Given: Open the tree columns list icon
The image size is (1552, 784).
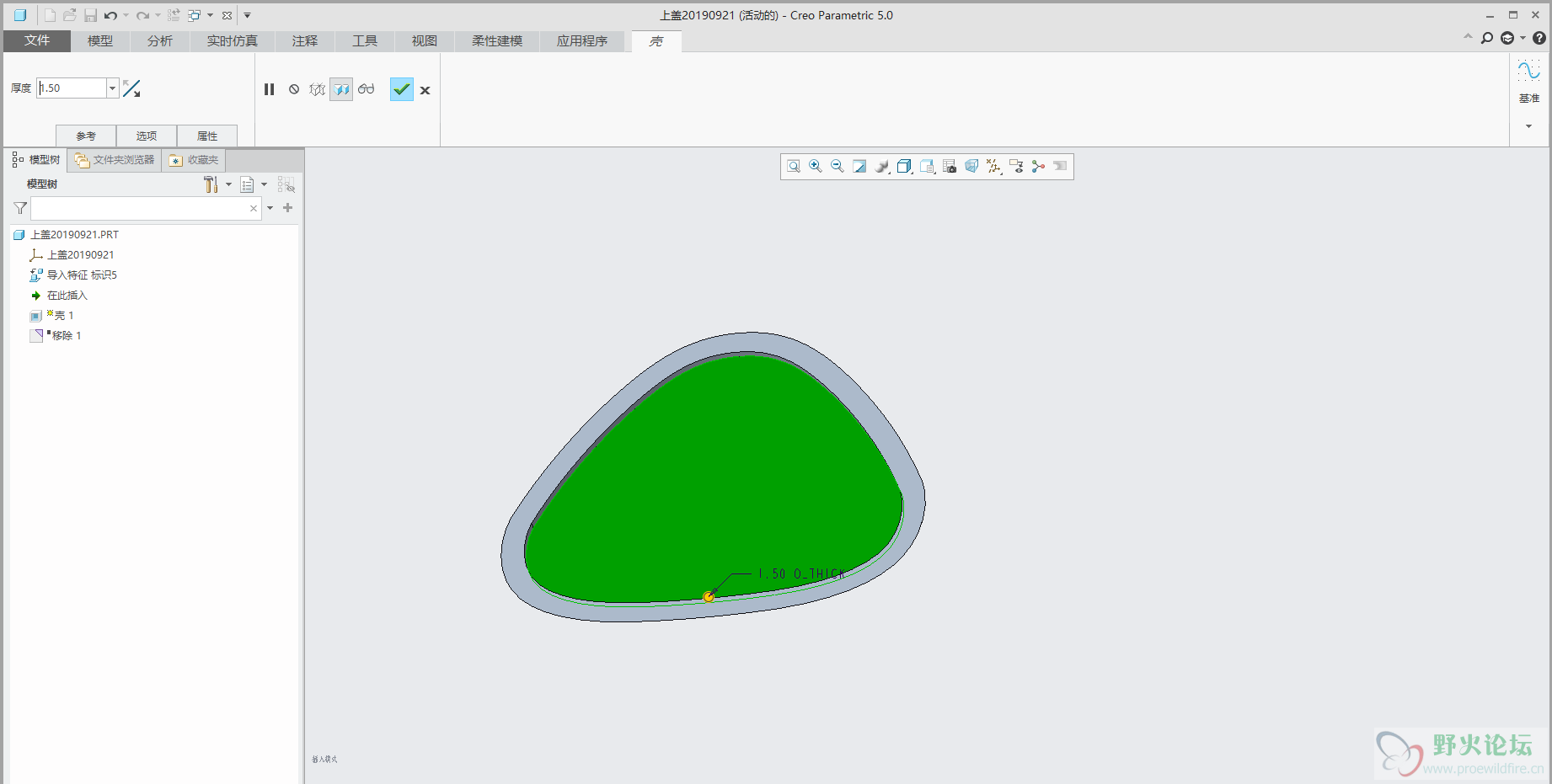Looking at the screenshot, I should click(x=248, y=184).
